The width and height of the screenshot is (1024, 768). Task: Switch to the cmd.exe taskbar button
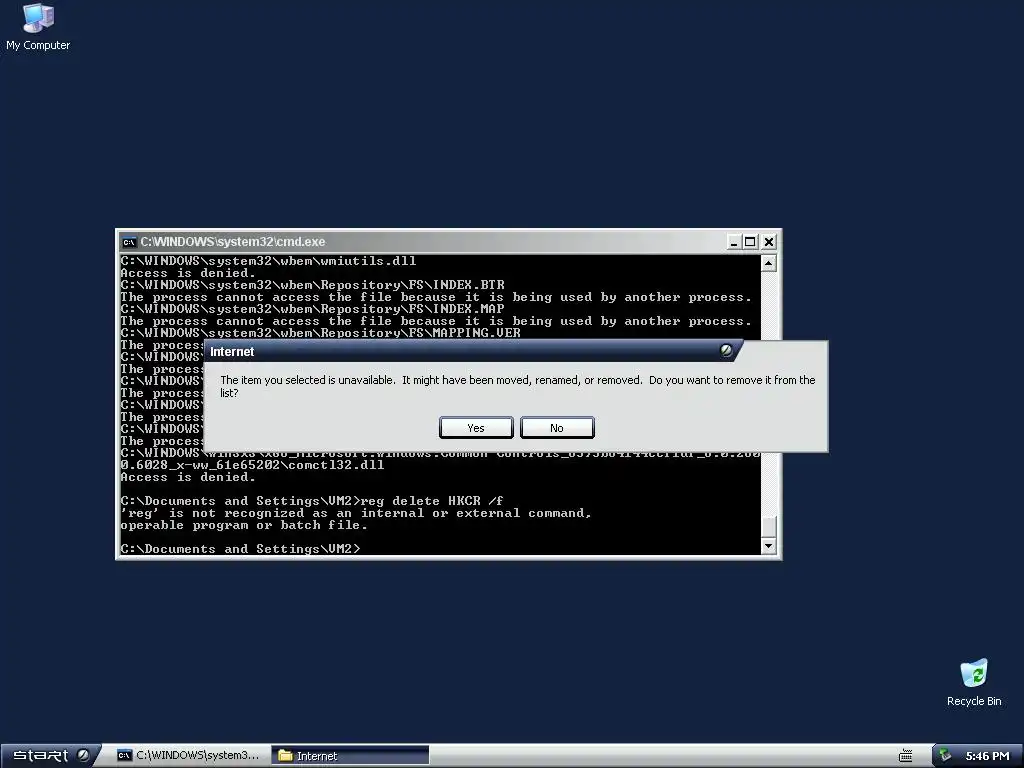(188, 756)
